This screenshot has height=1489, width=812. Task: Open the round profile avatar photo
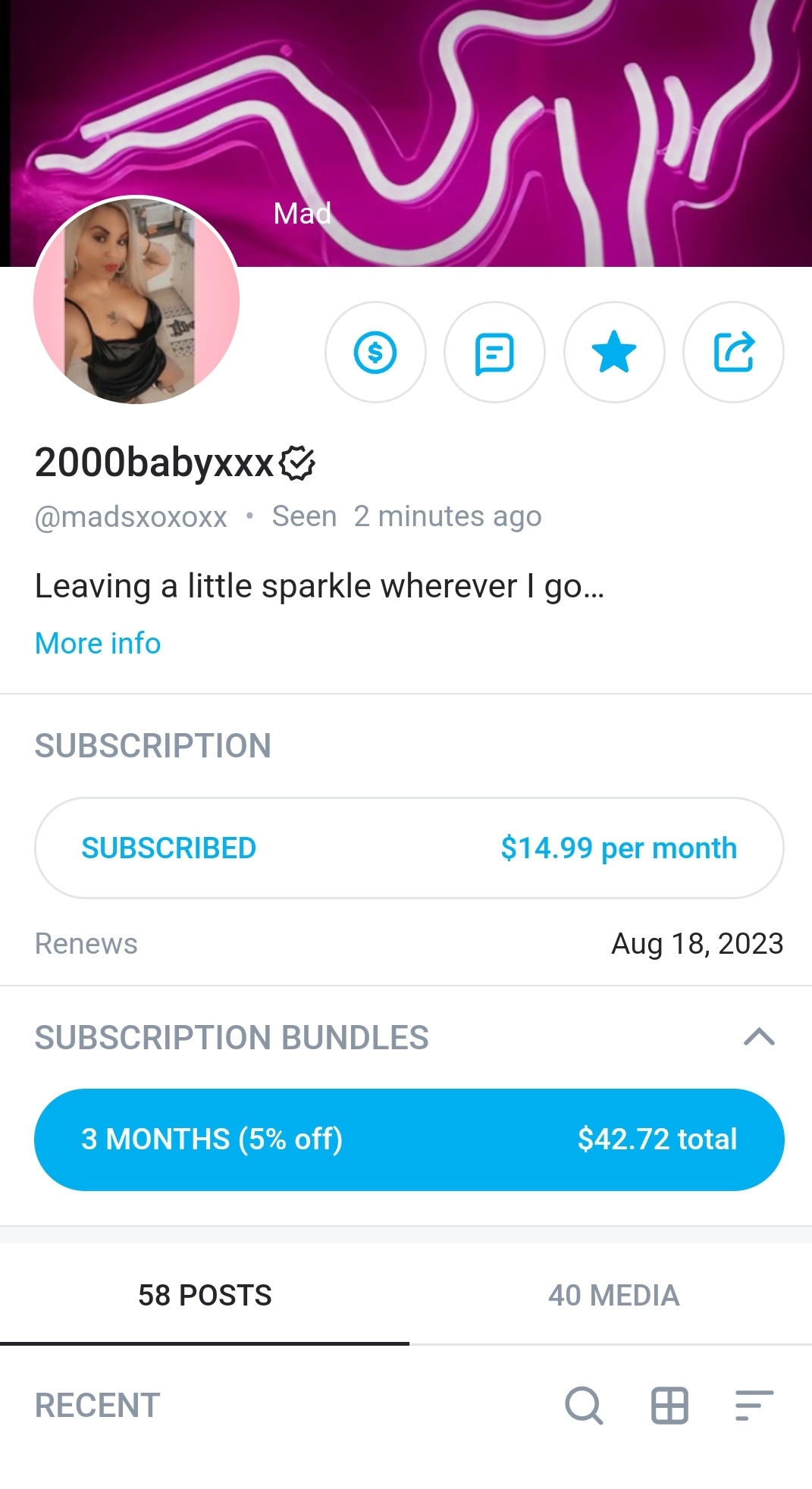(136, 300)
